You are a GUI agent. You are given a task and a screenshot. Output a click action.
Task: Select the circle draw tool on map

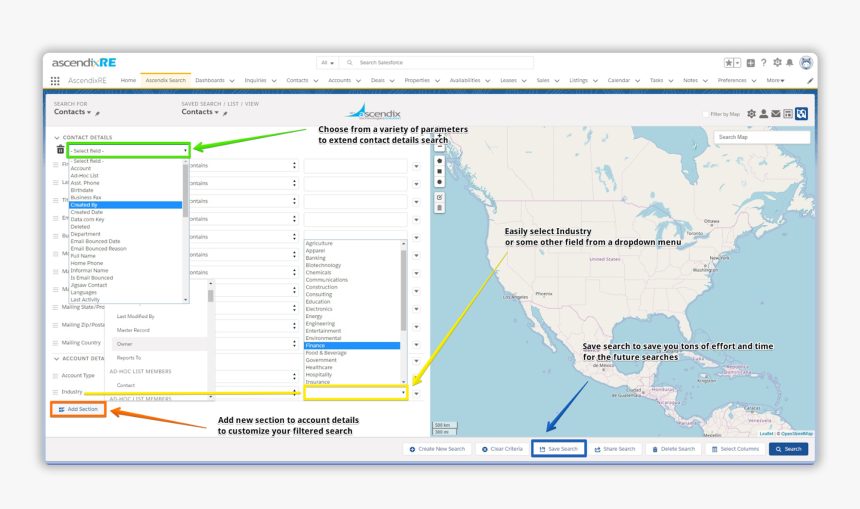coord(439,182)
